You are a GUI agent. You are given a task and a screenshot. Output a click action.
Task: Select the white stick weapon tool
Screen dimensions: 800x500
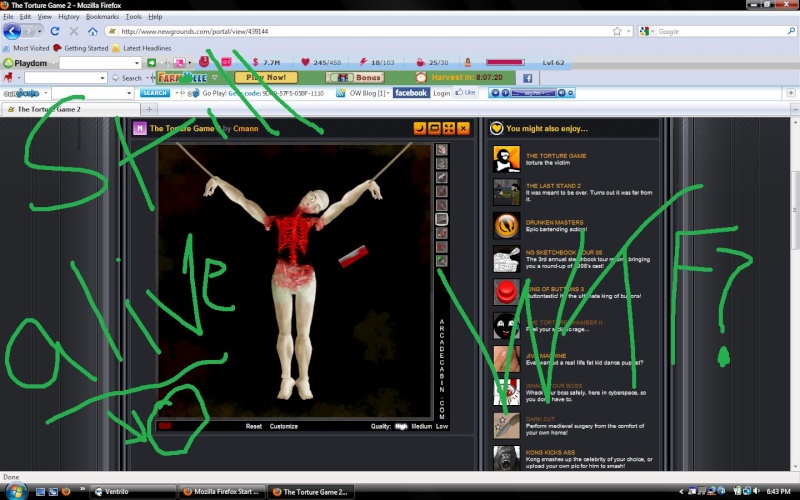click(441, 177)
